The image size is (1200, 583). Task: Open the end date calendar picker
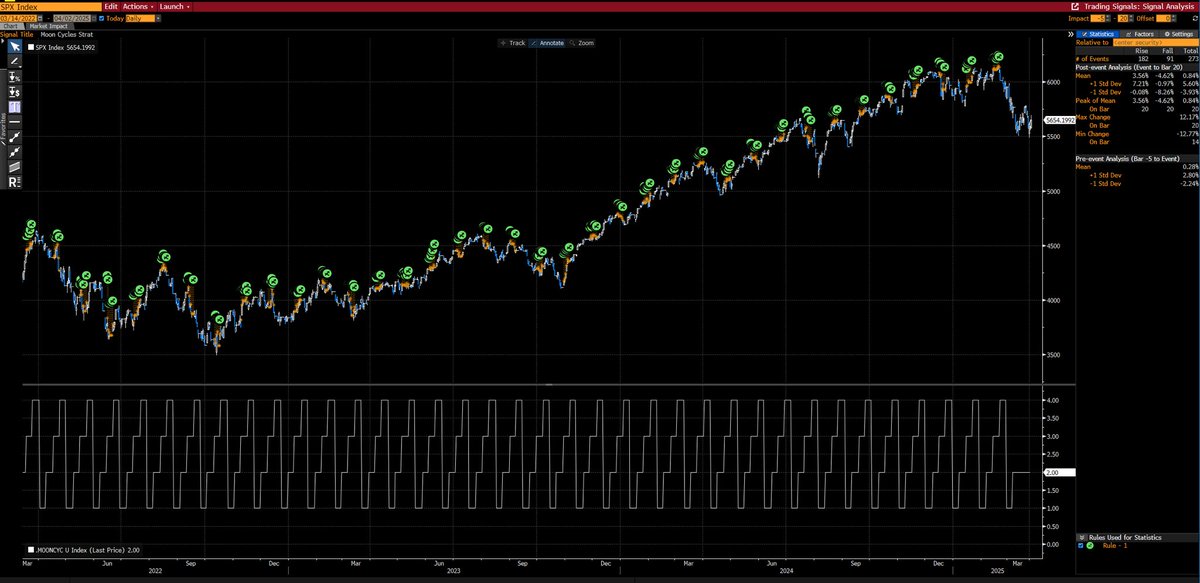pos(94,18)
